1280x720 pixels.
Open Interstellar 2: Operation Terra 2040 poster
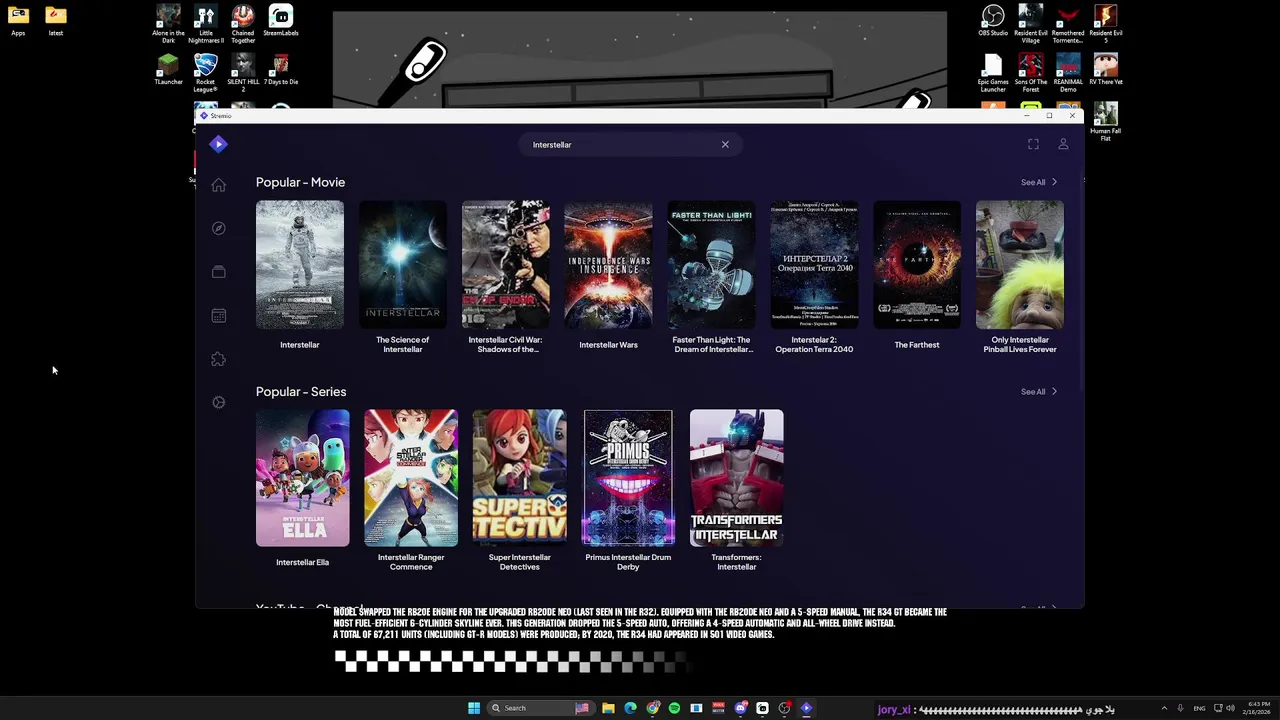click(814, 265)
